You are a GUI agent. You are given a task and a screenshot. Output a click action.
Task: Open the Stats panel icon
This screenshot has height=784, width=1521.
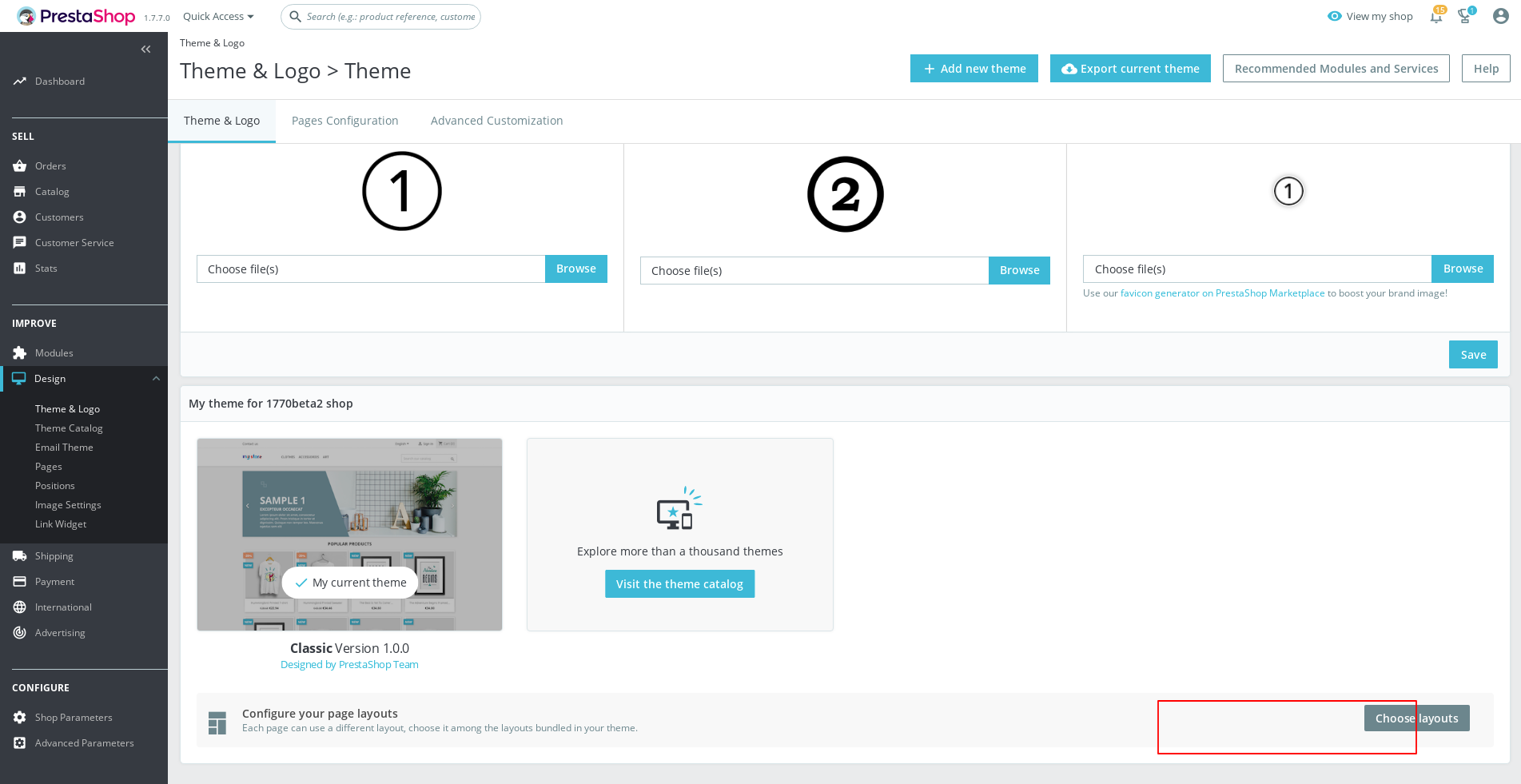19,268
